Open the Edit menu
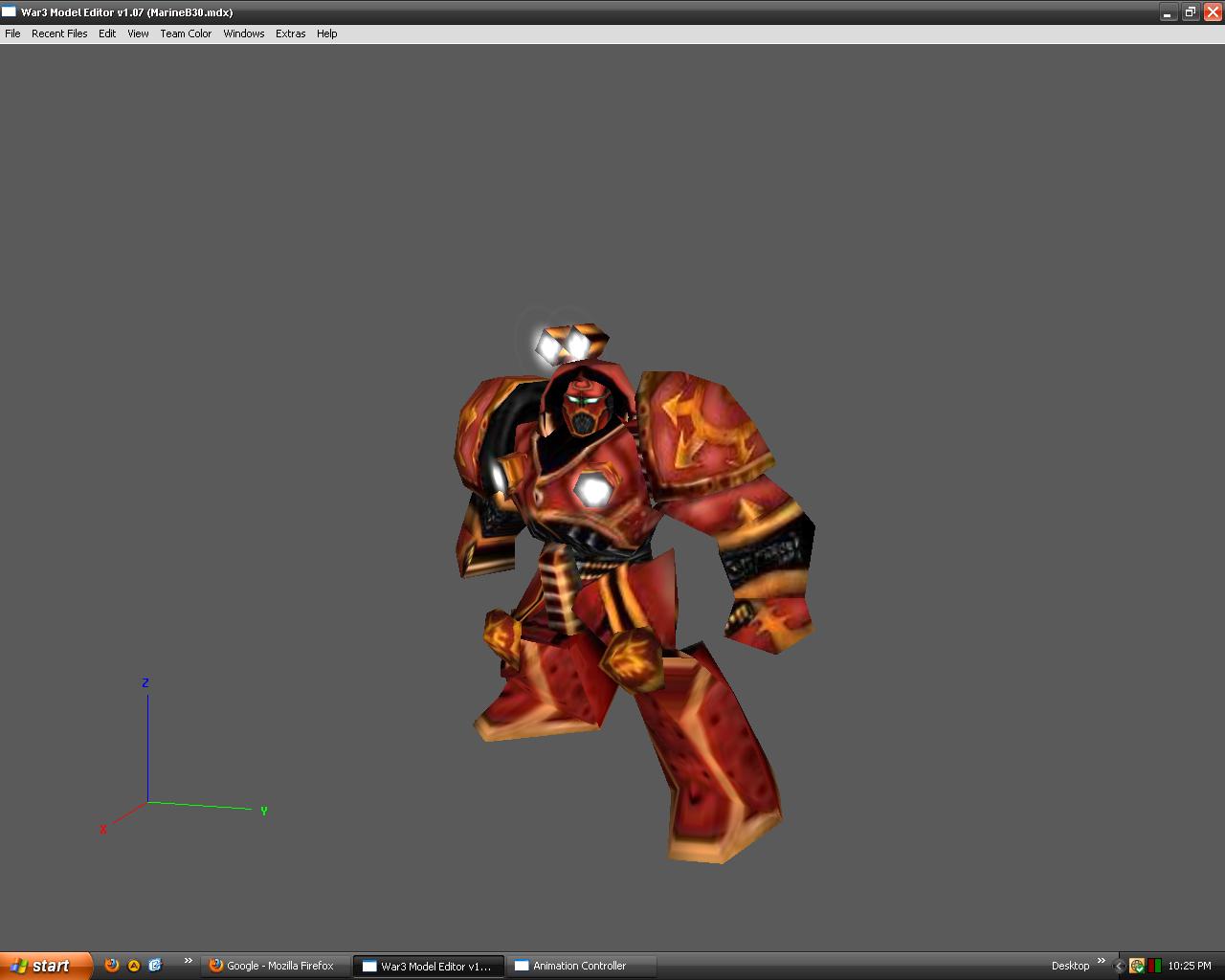 [x=107, y=33]
